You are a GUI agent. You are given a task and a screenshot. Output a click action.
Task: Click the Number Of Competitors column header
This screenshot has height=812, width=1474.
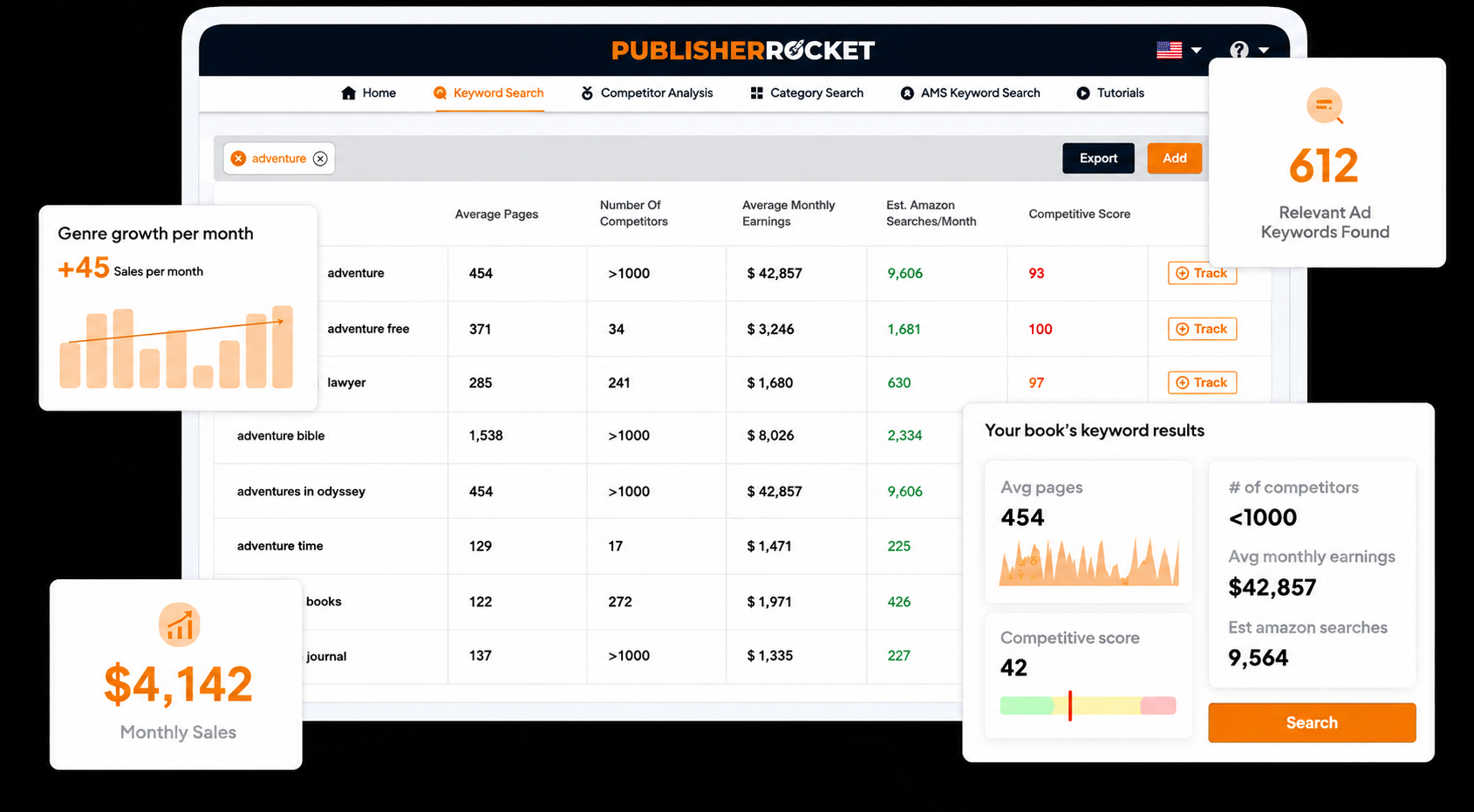[x=634, y=214]
